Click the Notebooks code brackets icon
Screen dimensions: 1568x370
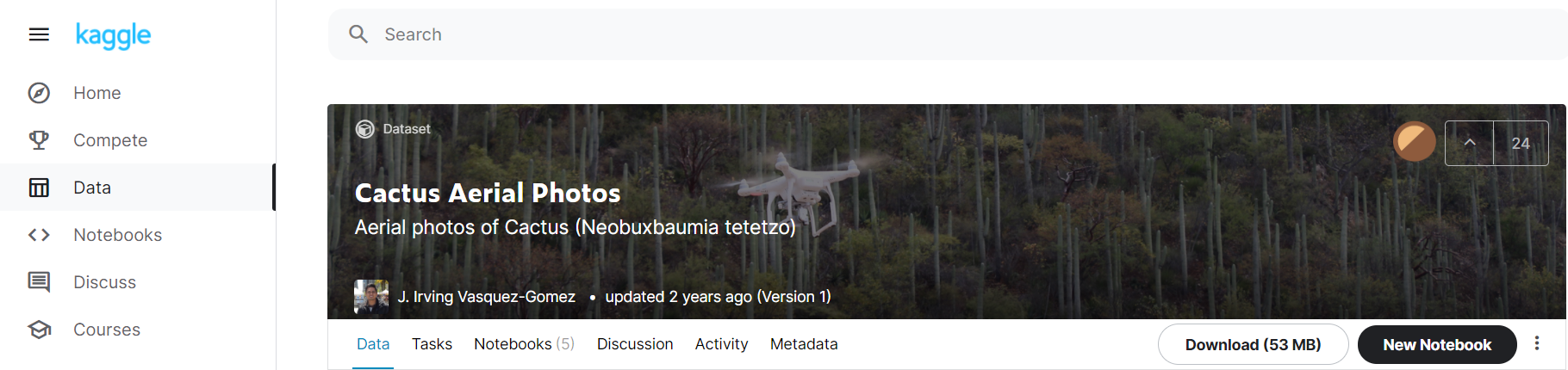pyautogui.click(x=39, y=235)
